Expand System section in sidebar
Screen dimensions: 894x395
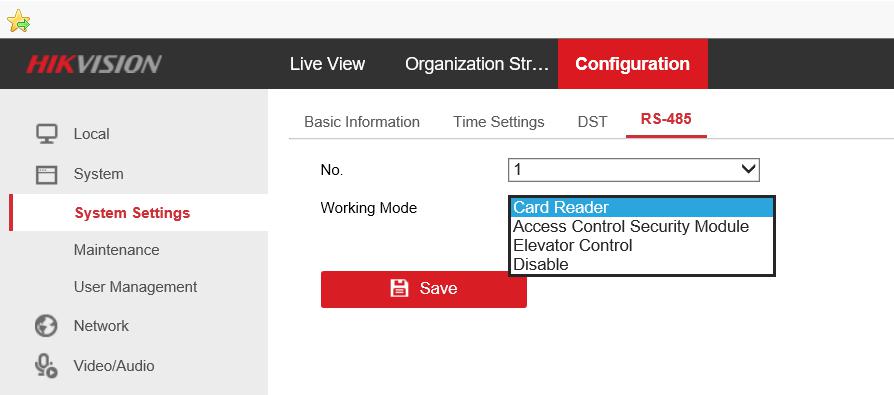pos(98,174)
